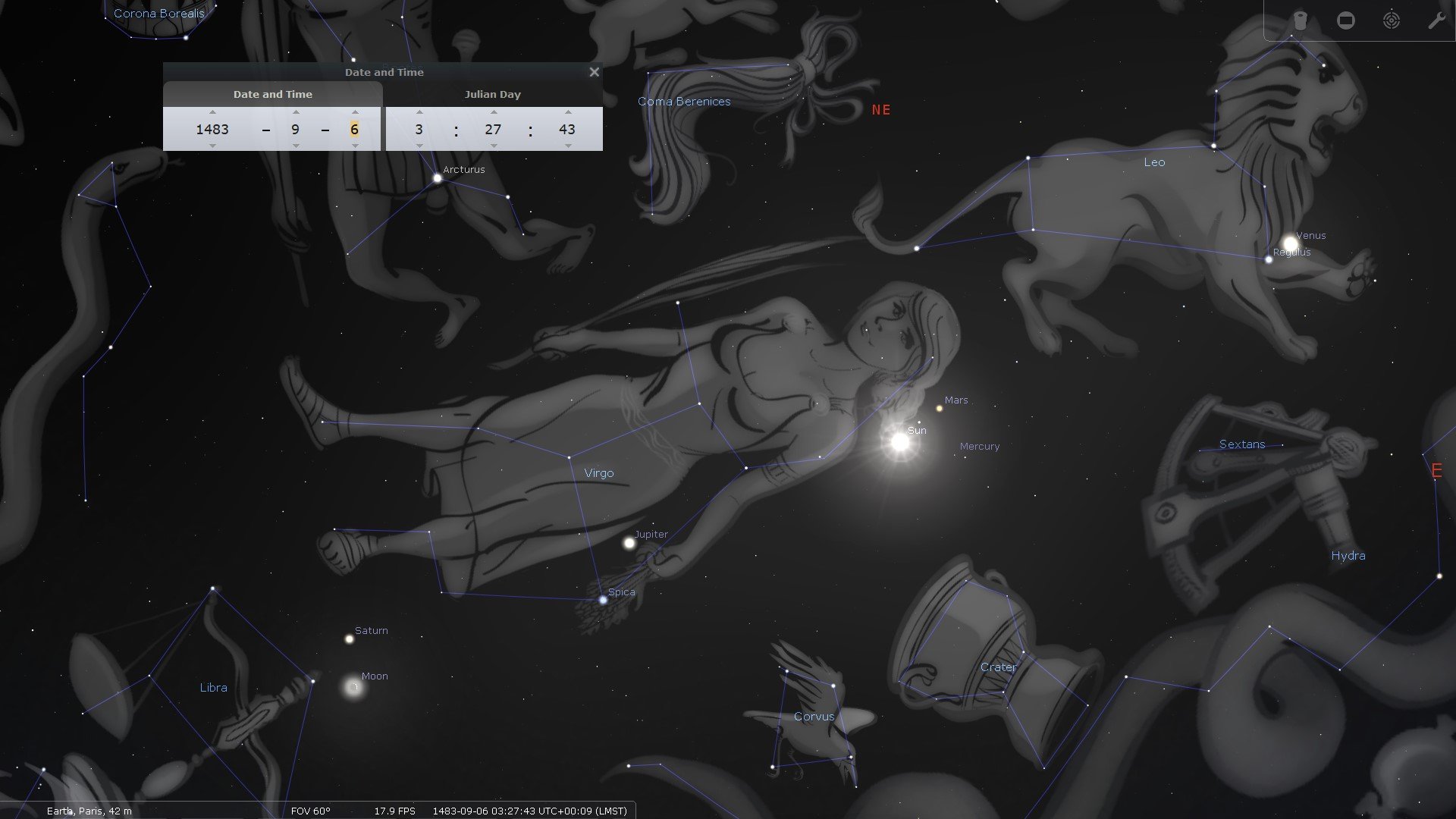The width and height of the screenshot is (1456, 819).
Task: Decrease the seconds value below 43
Action: tap(568, 146)
